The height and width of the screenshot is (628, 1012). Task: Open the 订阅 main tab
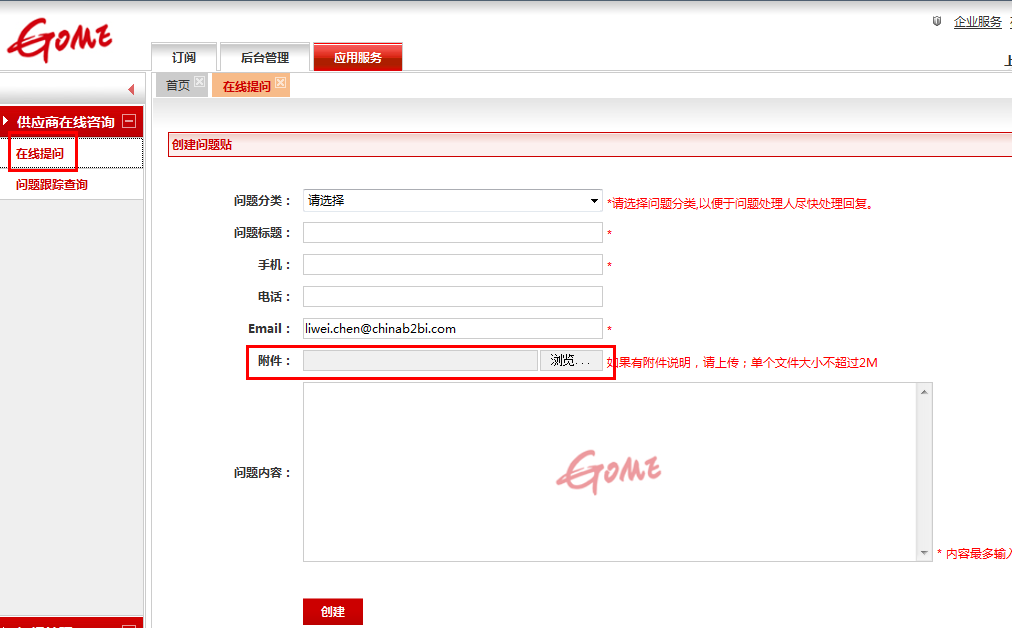(x=184, y=58)
